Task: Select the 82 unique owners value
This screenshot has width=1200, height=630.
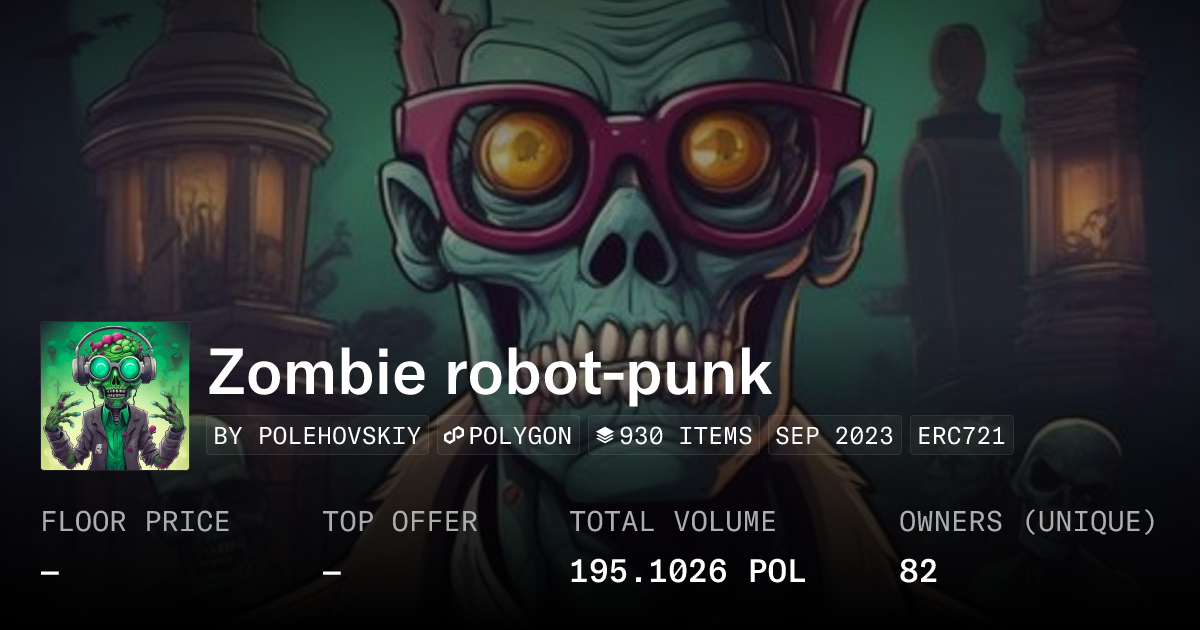Action: (x=918, y=572)
